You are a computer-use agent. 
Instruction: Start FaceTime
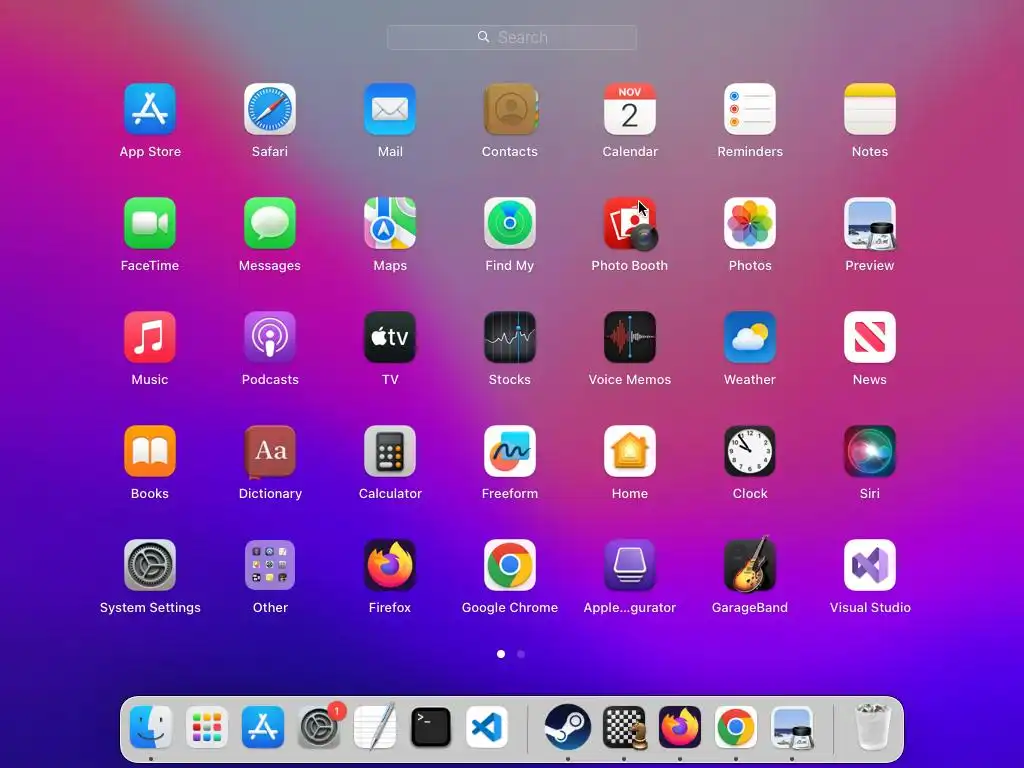tap(150, 223)
